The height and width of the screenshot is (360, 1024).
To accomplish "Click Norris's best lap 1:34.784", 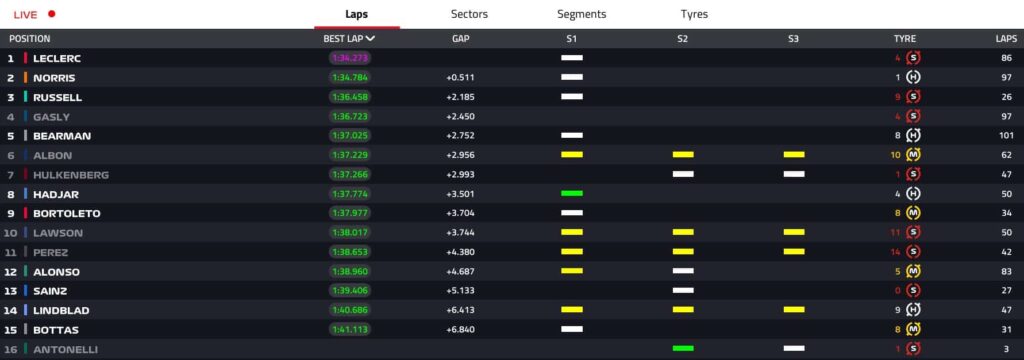I will [350, 78].
